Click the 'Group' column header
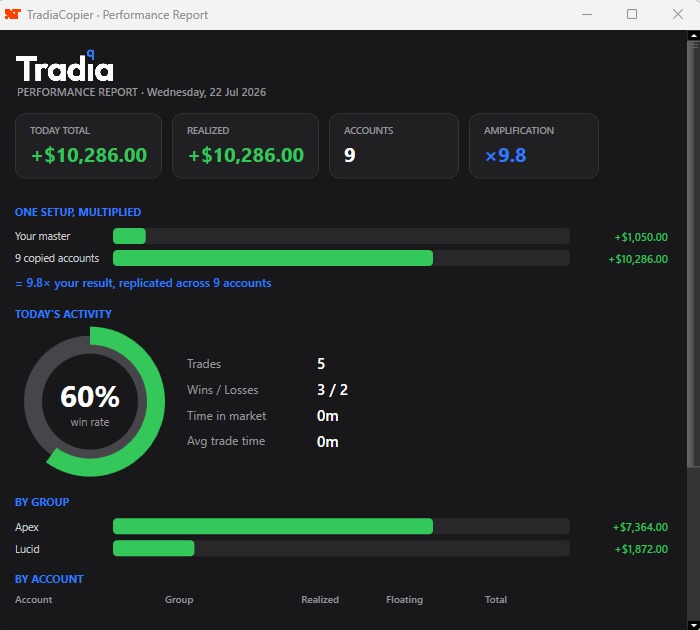The width and height of the screenshot is (700, 630). (x=179, y=600)
